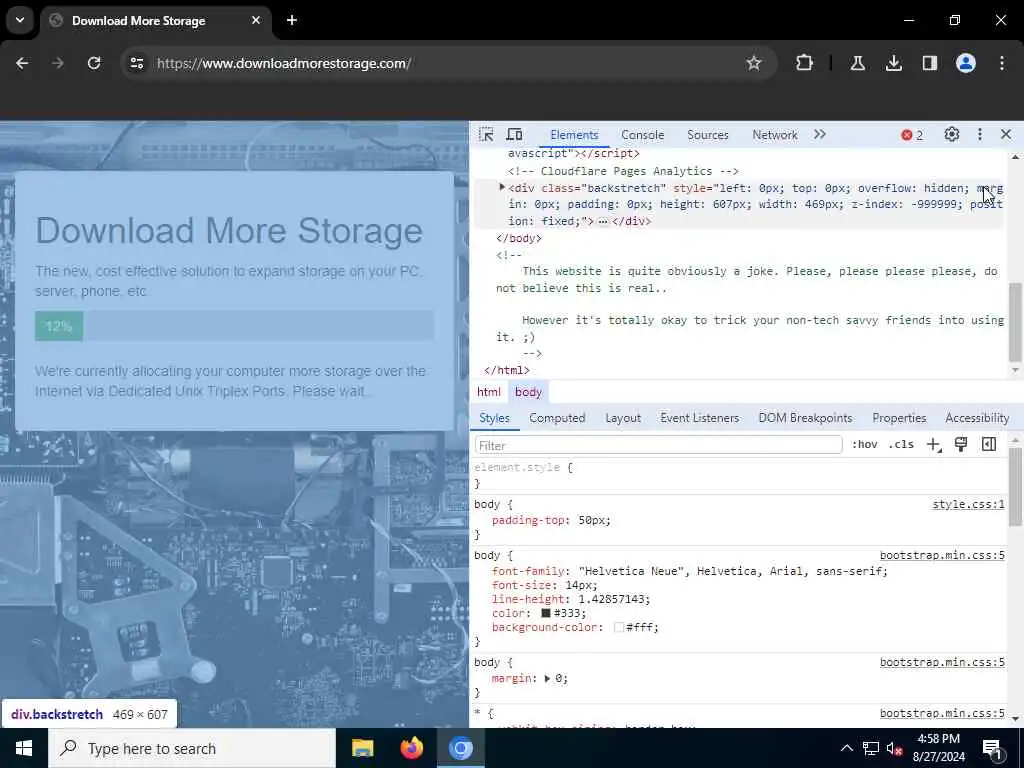
Task: Toggle :hov element state panel
Action: point(865,445)
